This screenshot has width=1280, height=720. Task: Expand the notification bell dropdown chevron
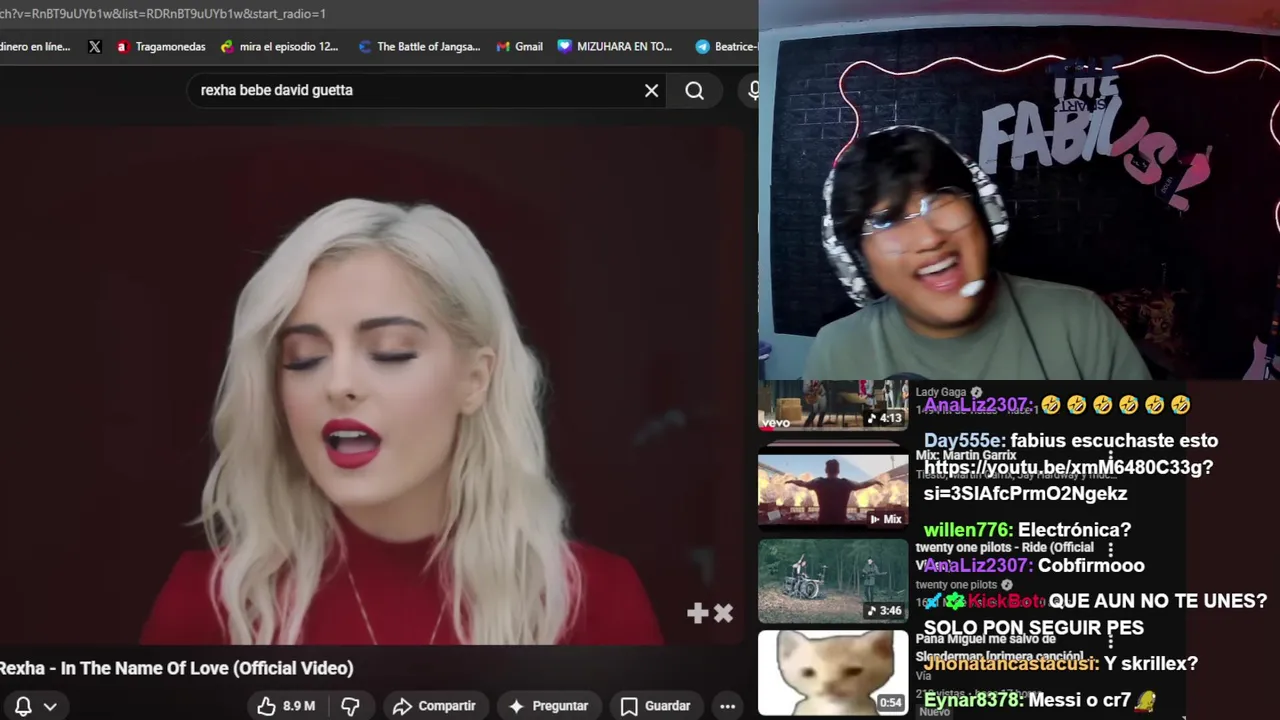50,707
